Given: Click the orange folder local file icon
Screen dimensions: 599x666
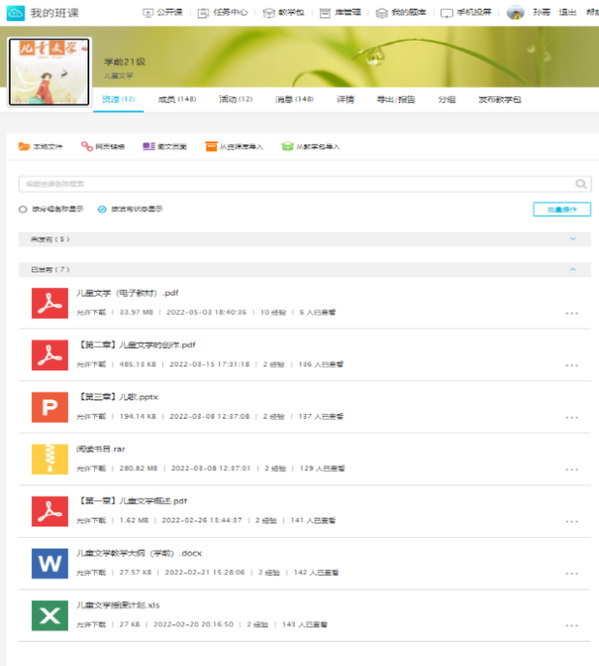Looking at the screenshot, I should pos(24,147).
